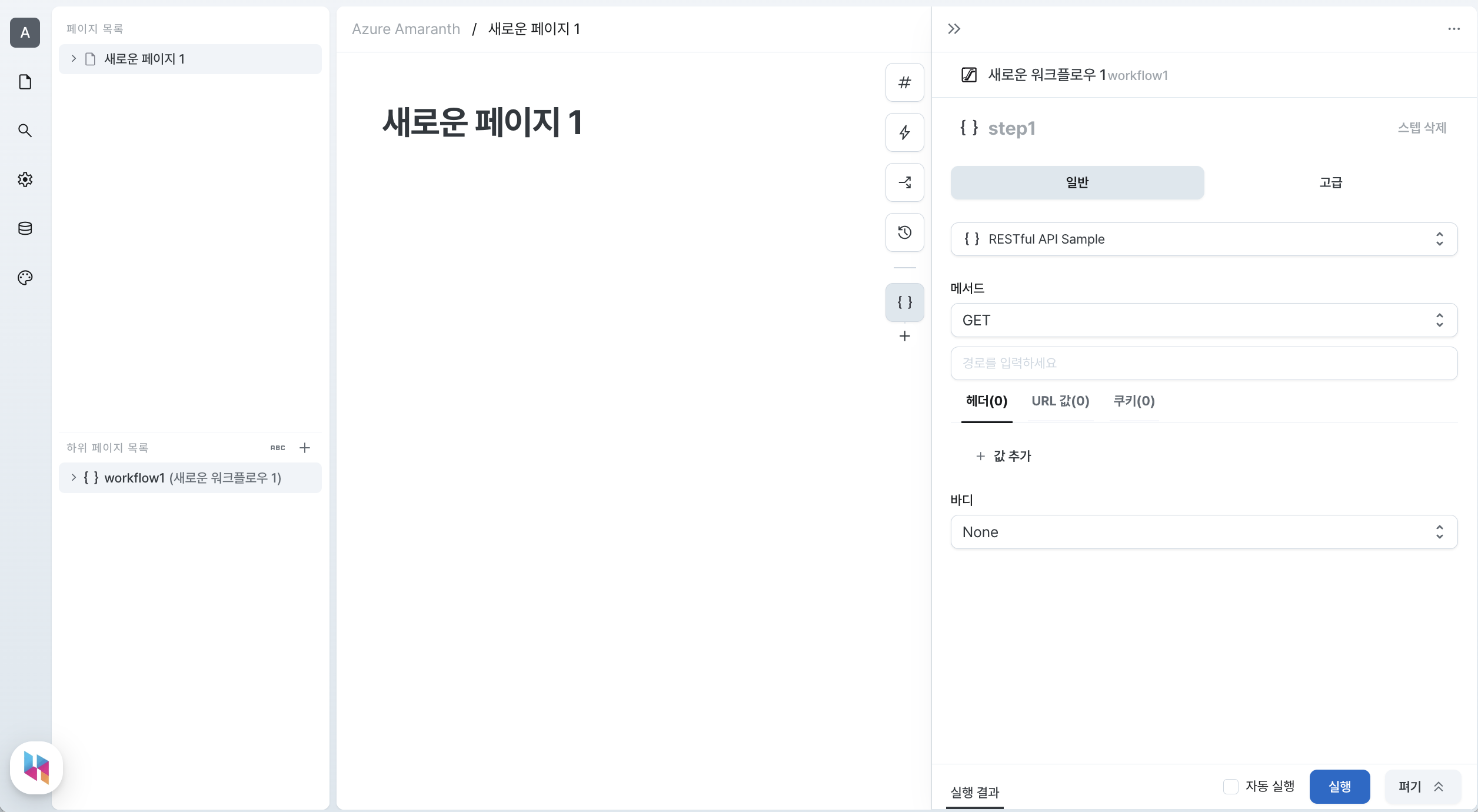Expand the results with the 펴기 button
1478x812 pixels.
point(1423,787)
